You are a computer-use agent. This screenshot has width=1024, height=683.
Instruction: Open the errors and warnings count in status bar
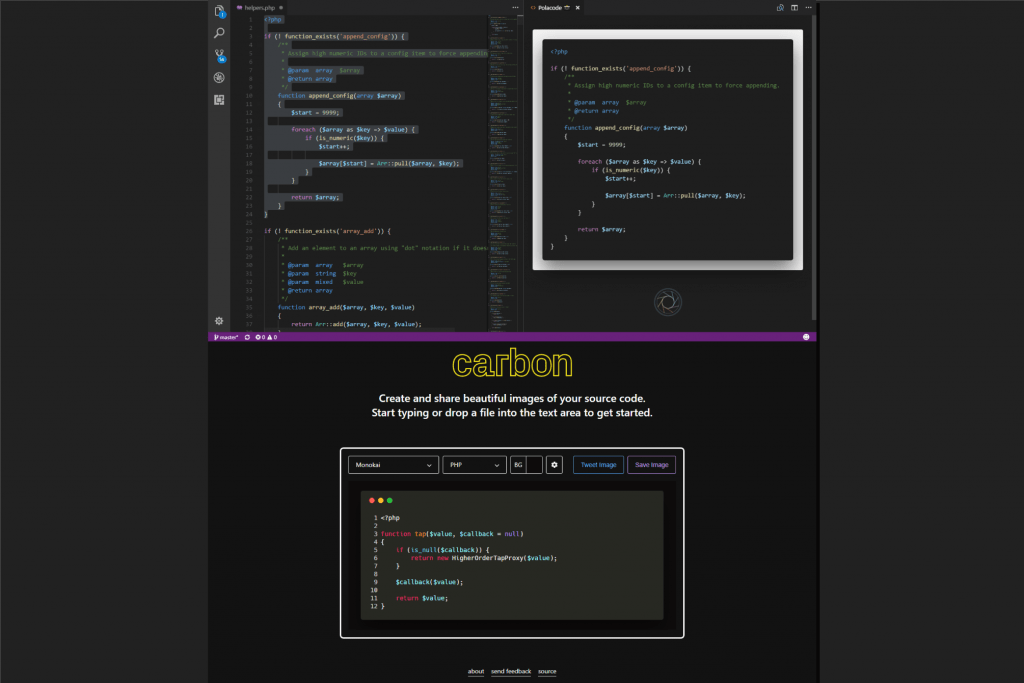pyautogui.click(x=266, y=338)
